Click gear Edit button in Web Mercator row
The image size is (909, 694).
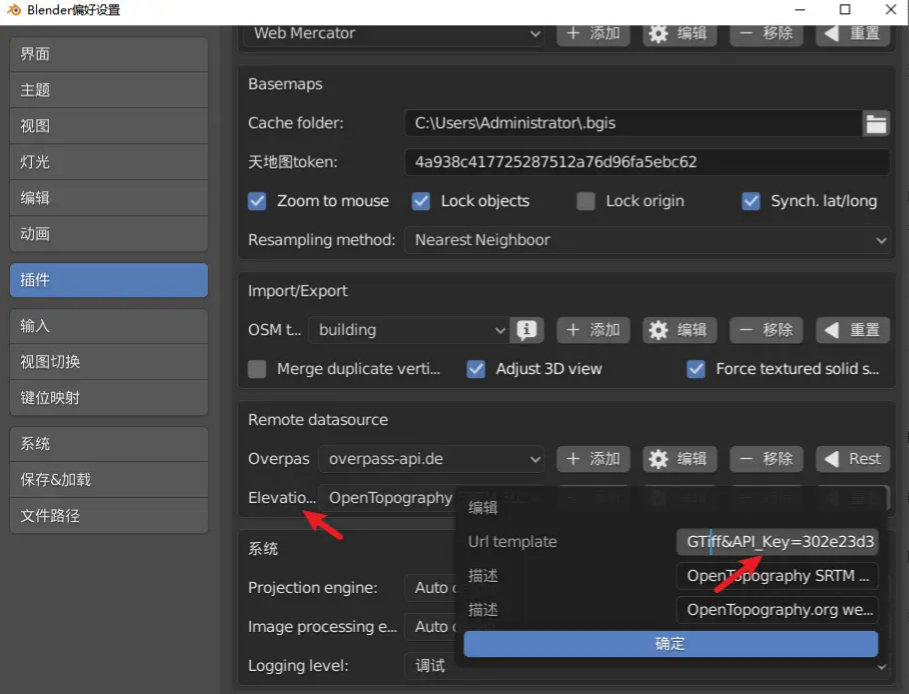coord(679,34)
